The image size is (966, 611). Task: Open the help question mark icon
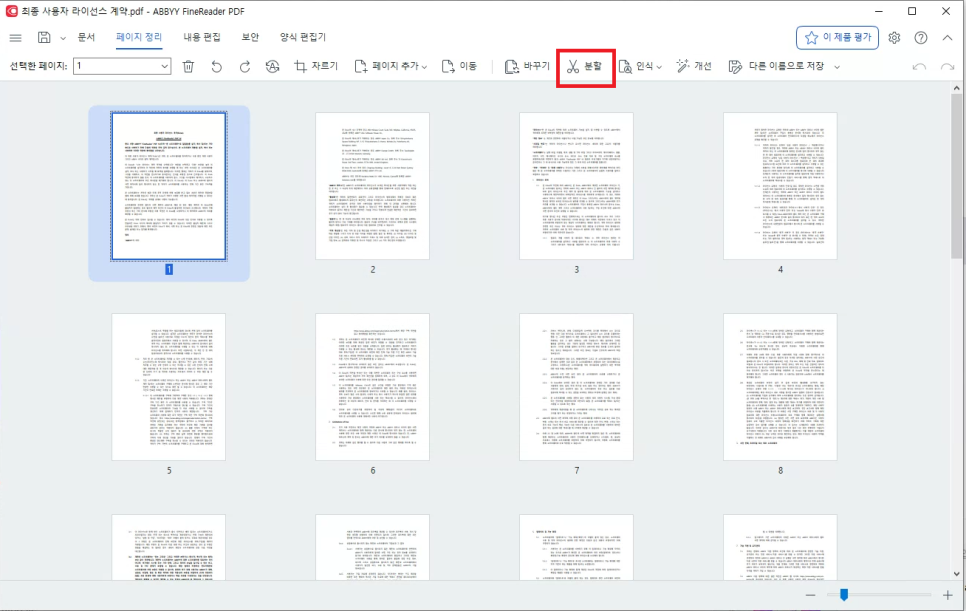coord(921,38)
